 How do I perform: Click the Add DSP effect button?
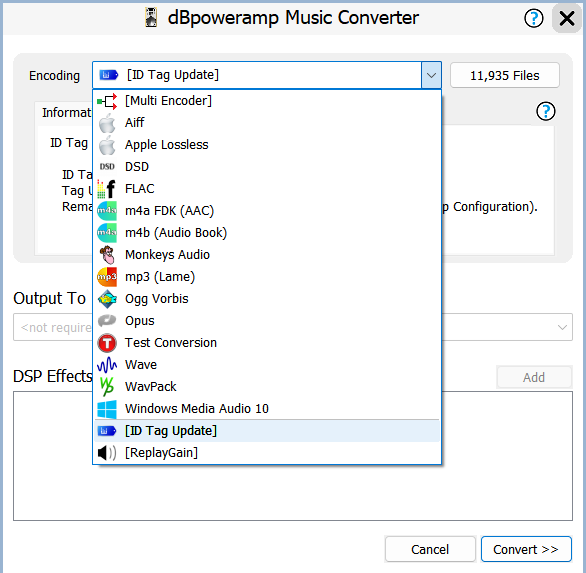click(534, 378)
